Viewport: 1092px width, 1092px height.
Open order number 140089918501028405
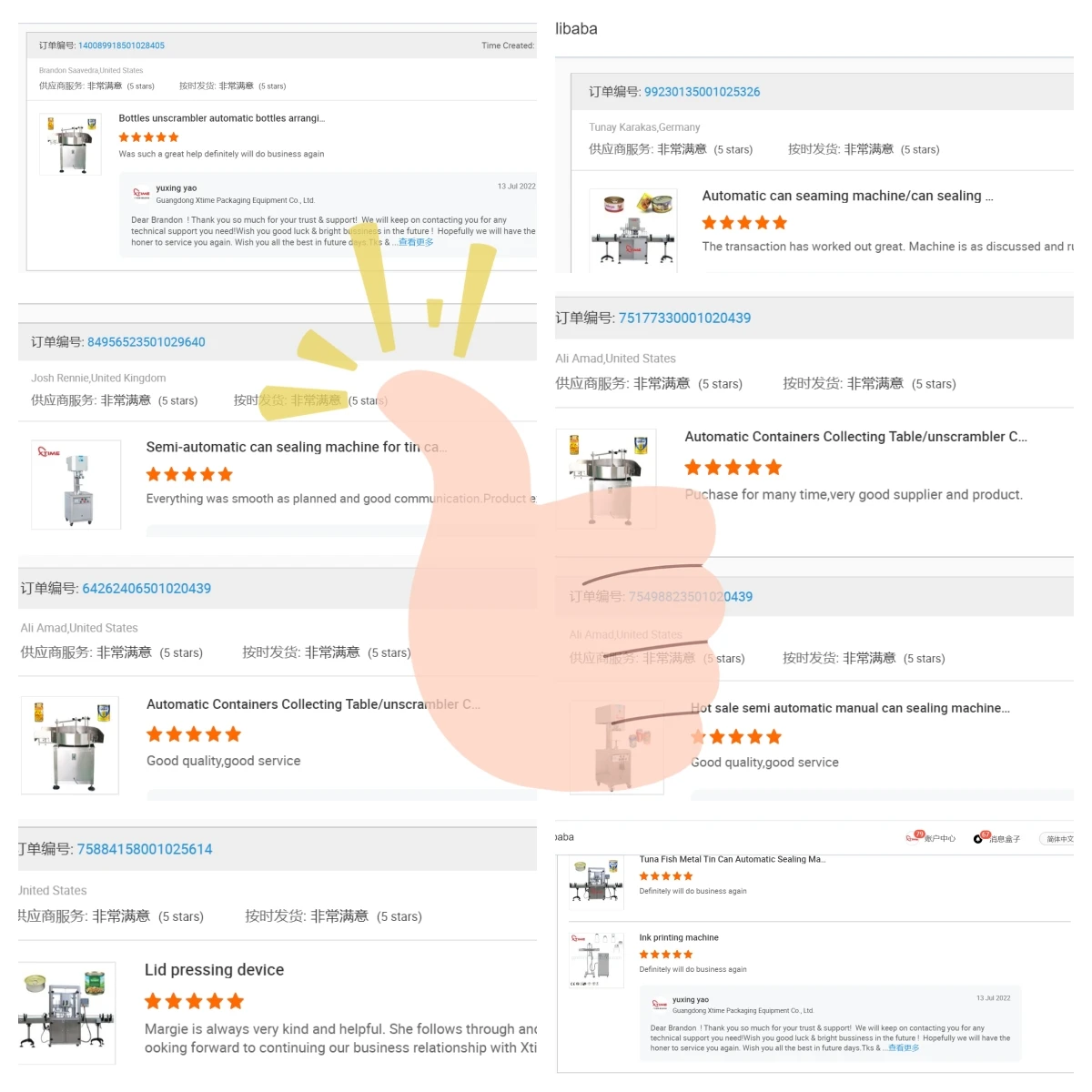click(121, 45)
